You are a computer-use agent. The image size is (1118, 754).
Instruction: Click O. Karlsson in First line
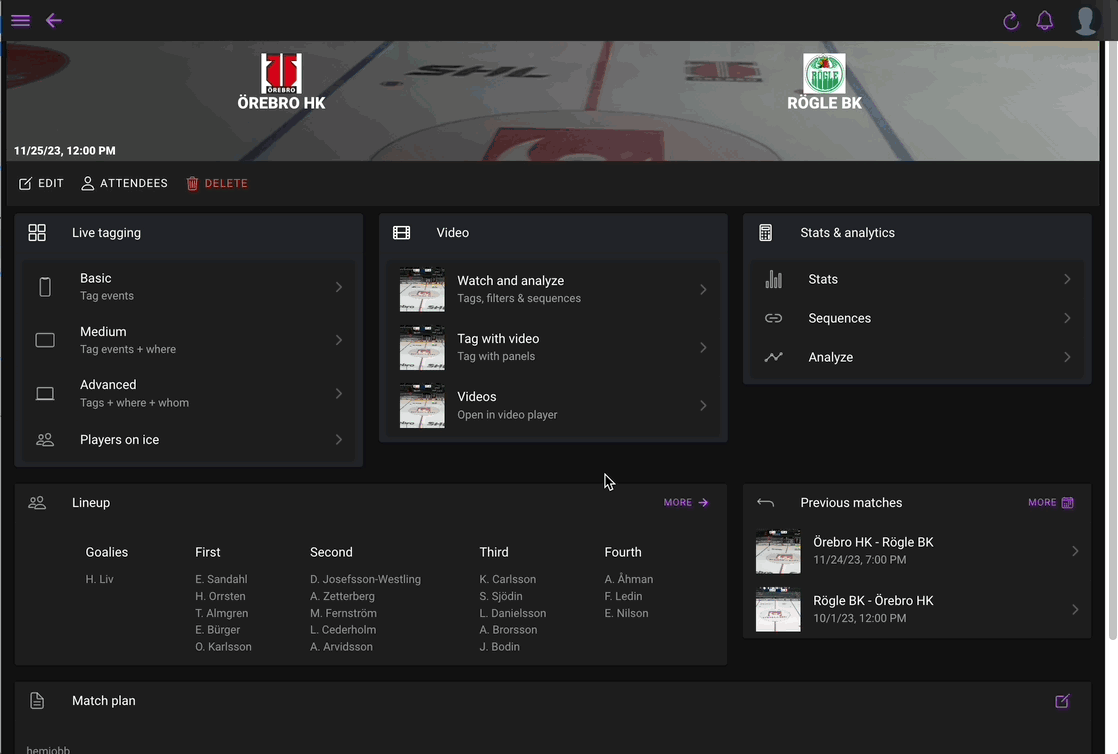[223, 647]
